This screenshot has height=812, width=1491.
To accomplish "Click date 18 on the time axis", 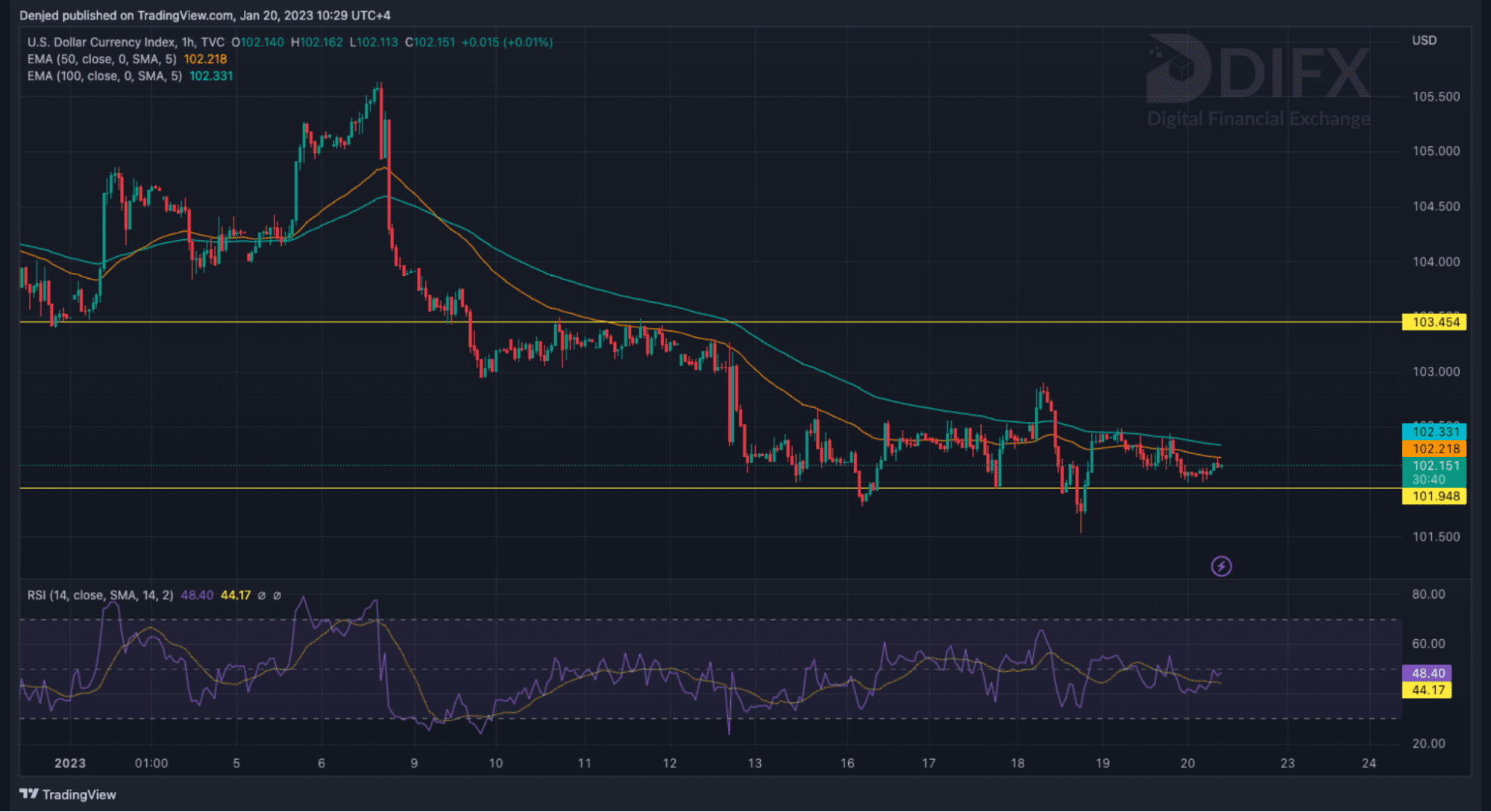I will pos(1017,763).
